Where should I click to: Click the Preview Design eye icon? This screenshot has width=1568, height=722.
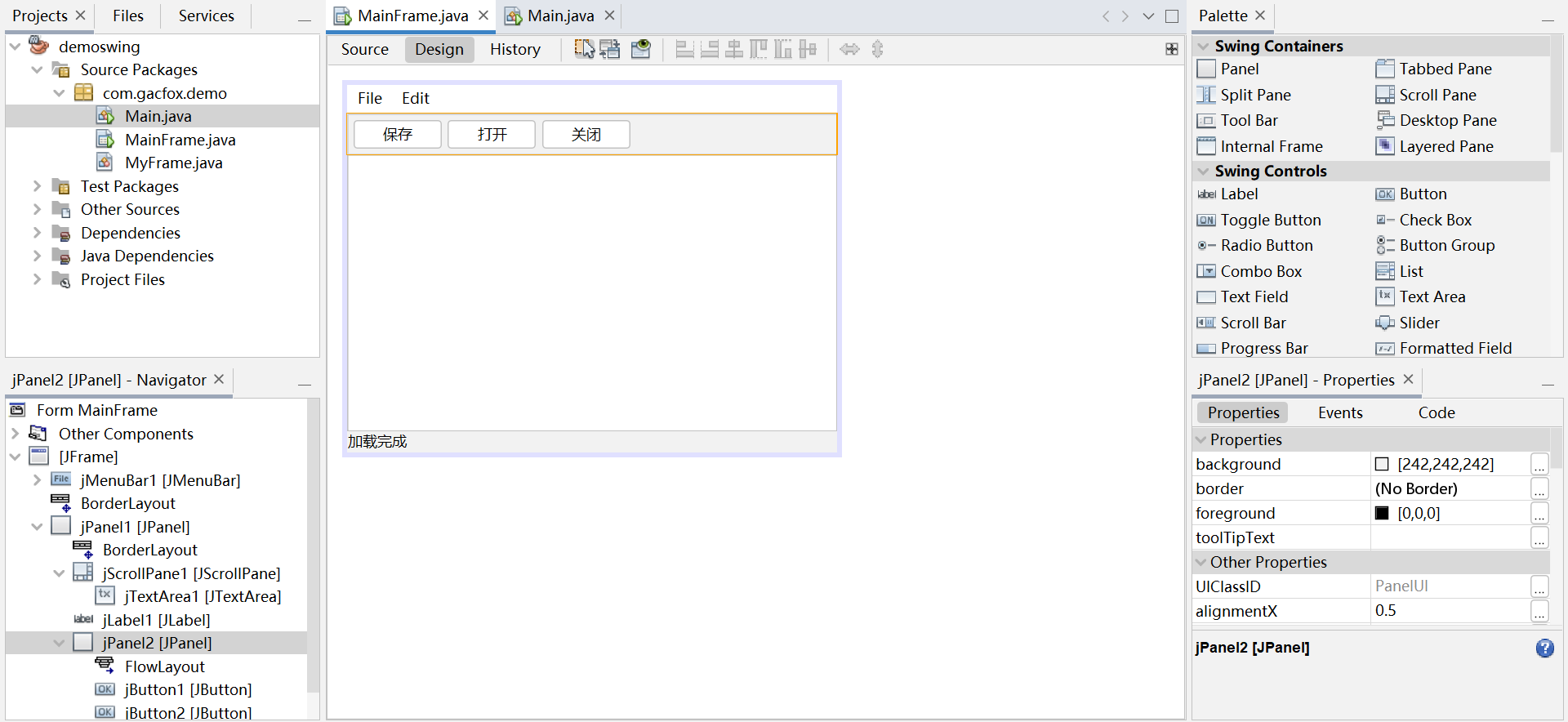(641, 49)
